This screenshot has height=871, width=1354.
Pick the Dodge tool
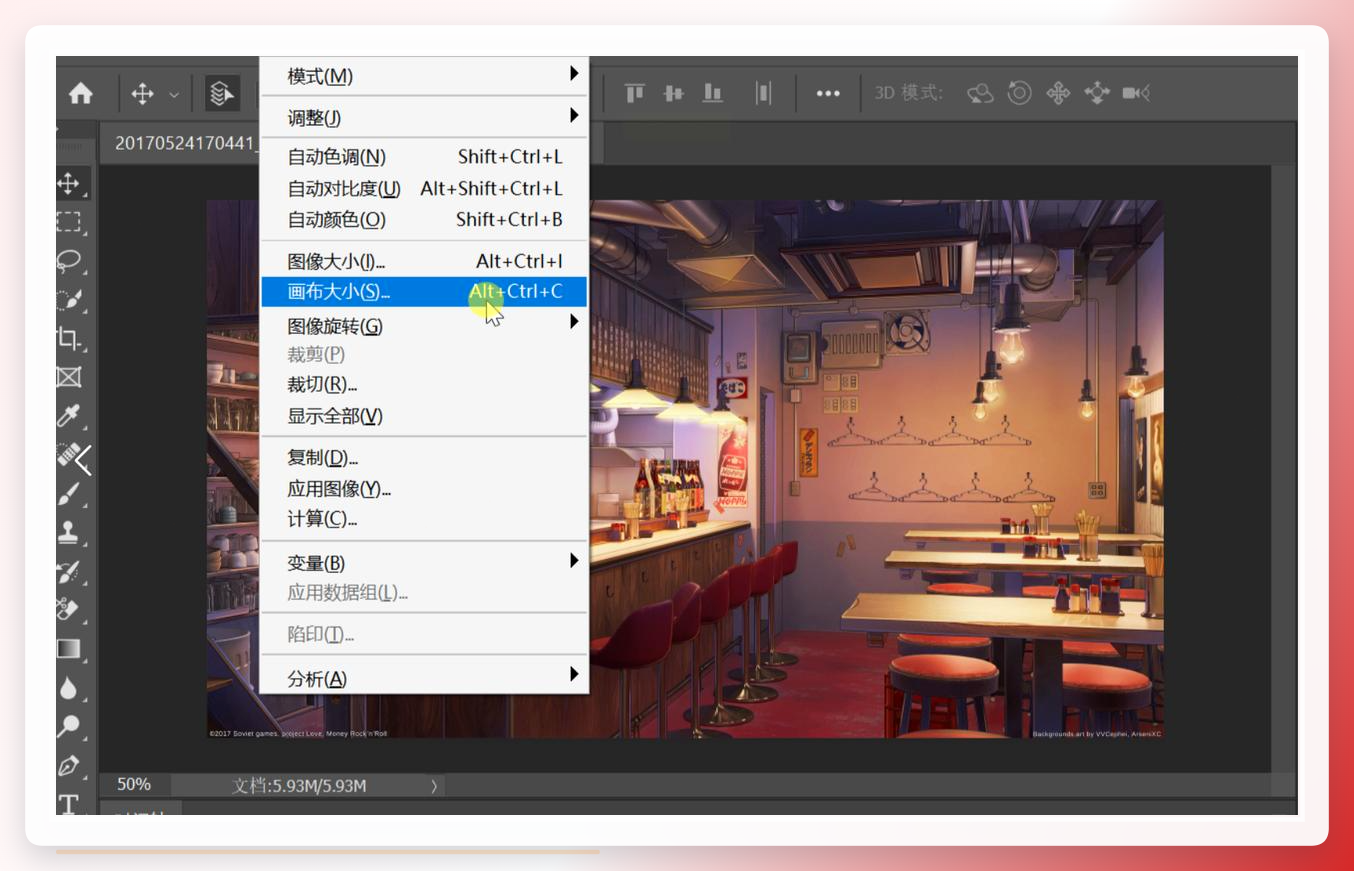coord(68,727)
